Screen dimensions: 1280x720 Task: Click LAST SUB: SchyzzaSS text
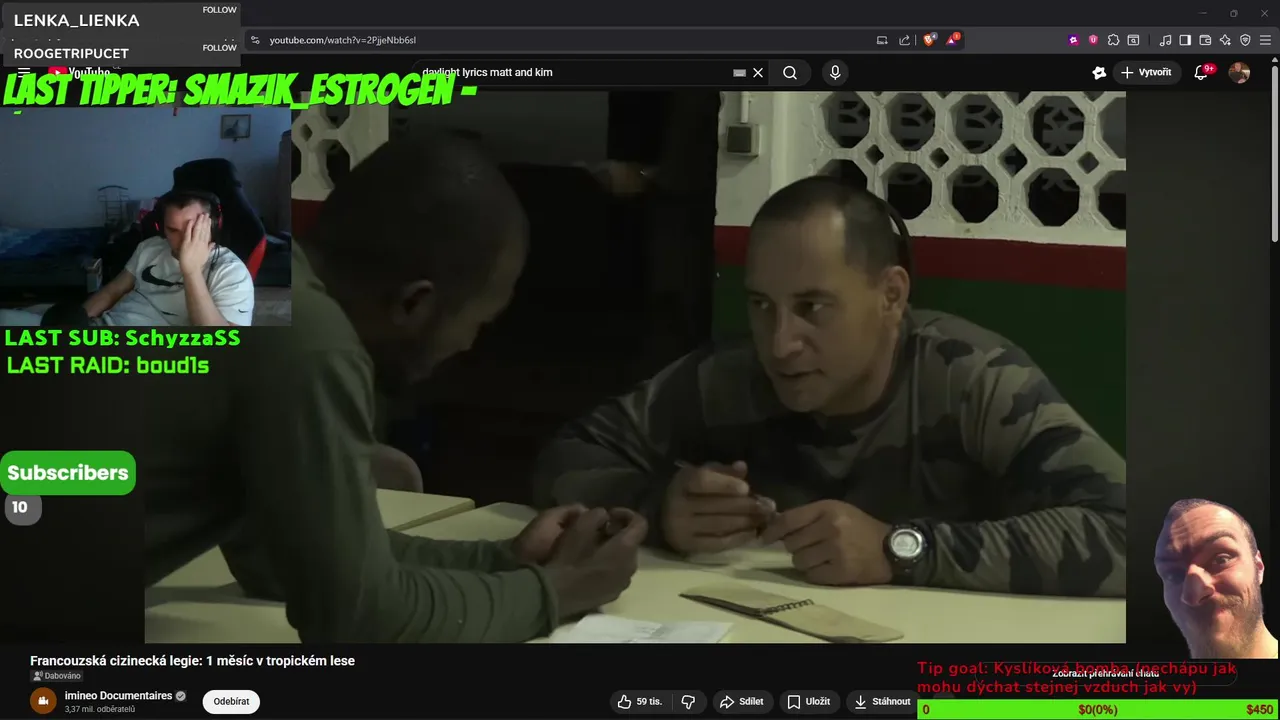click(122, 338)
